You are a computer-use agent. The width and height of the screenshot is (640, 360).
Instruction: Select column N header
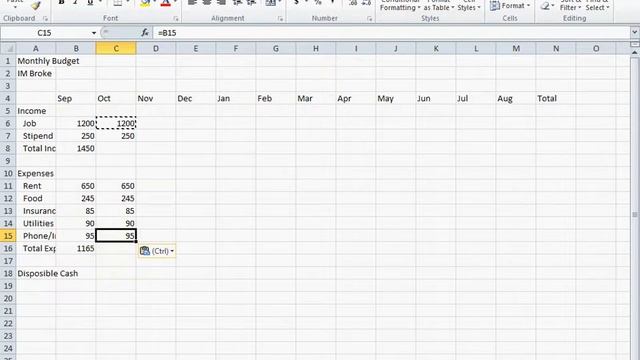point(556,49)
